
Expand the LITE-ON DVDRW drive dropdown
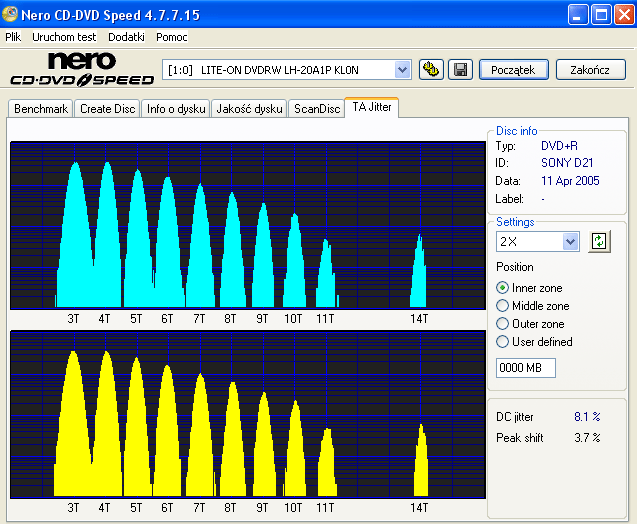[402, 70]
